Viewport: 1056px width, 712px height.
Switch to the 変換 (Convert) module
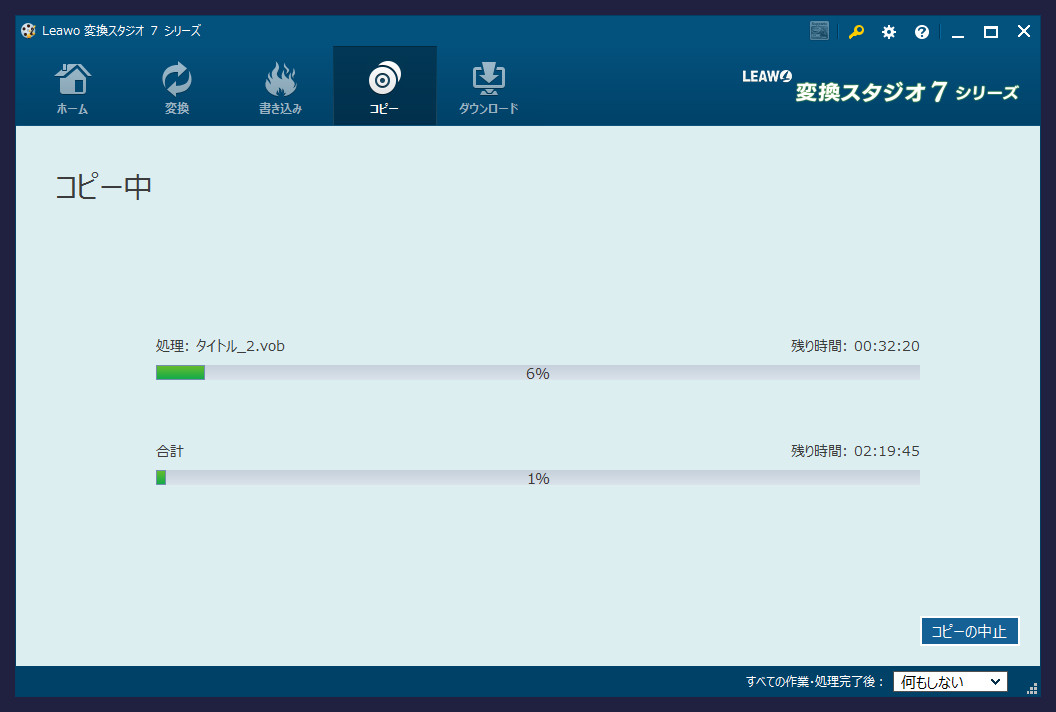[x=177, y=88]
